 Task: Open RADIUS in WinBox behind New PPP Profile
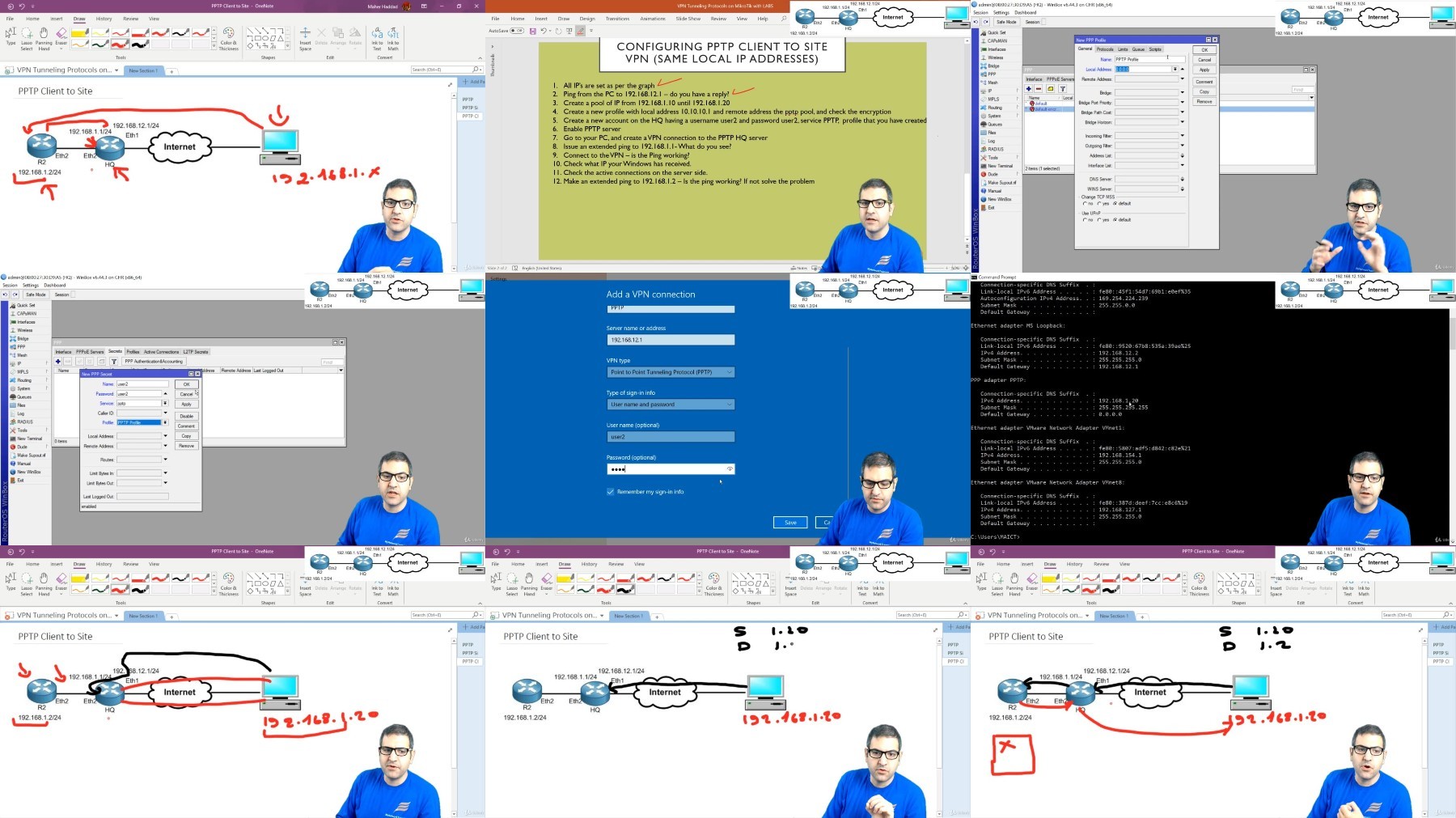coord(995,149)
